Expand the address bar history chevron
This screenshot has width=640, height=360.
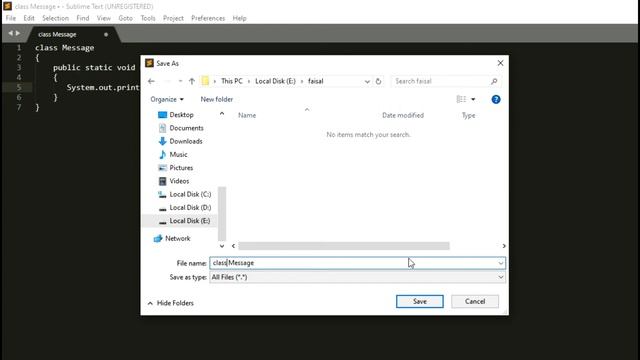[x=367, y=81]
